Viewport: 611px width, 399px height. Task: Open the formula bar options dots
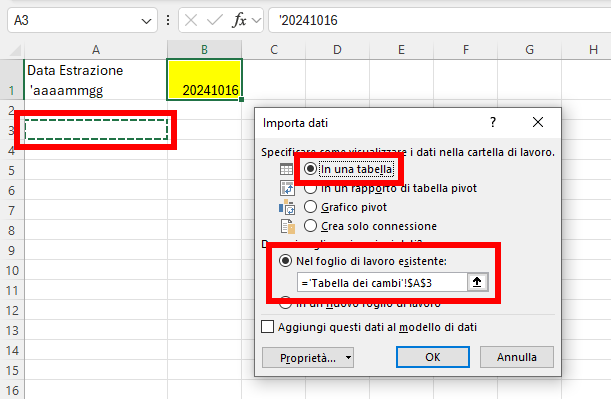(x=168, y=20)
